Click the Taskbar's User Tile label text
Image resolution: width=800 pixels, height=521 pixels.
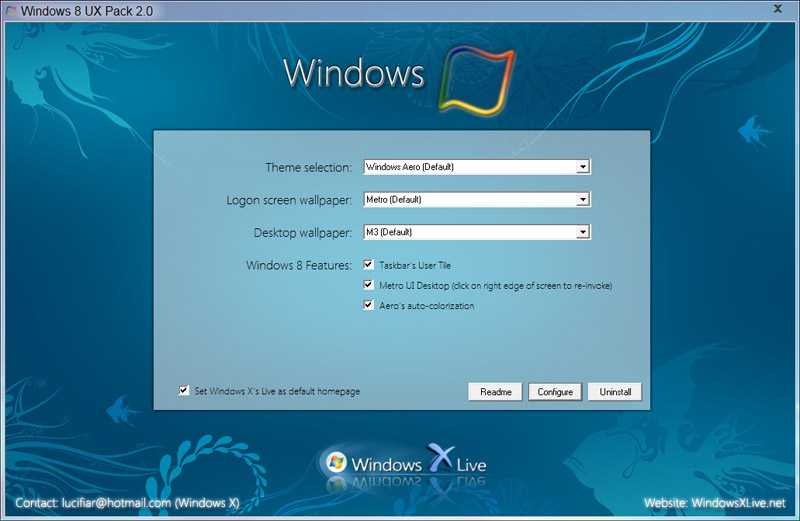click(415, 265)
